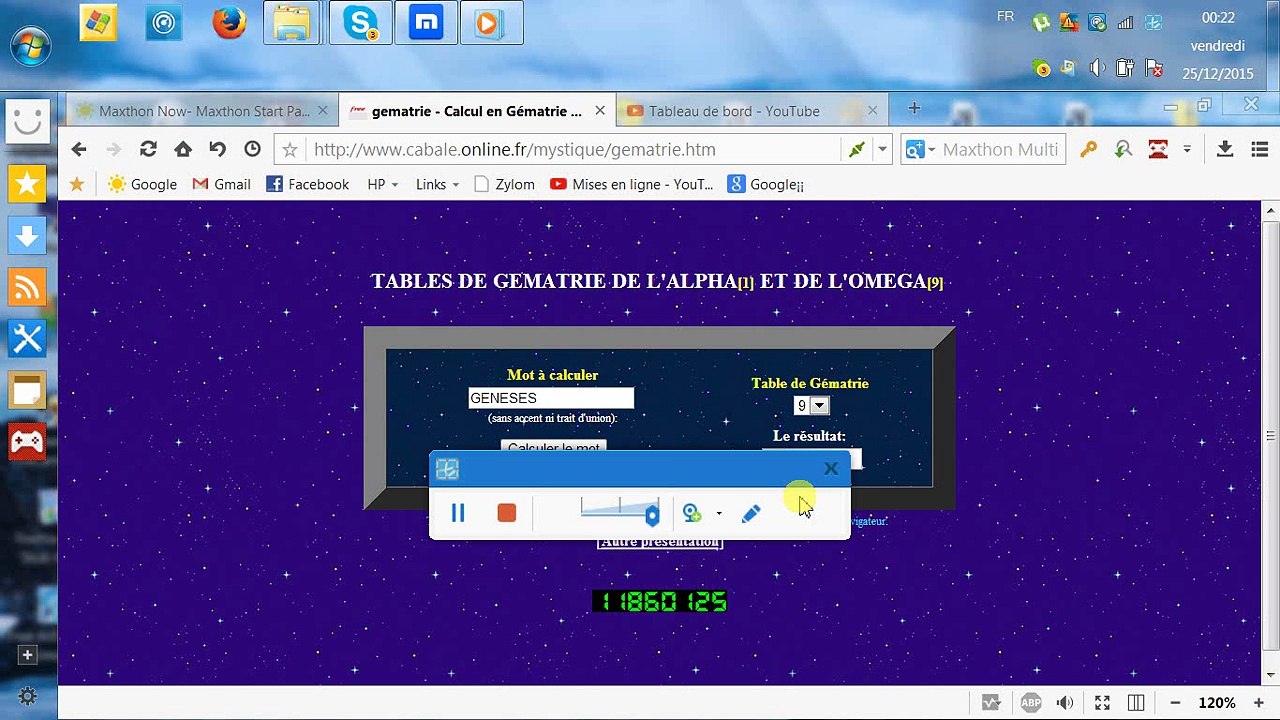The height and width of the screenshot is (720, 1280).
Task: Open the Maxthon main menu list icon
Action: (1259, 149)
